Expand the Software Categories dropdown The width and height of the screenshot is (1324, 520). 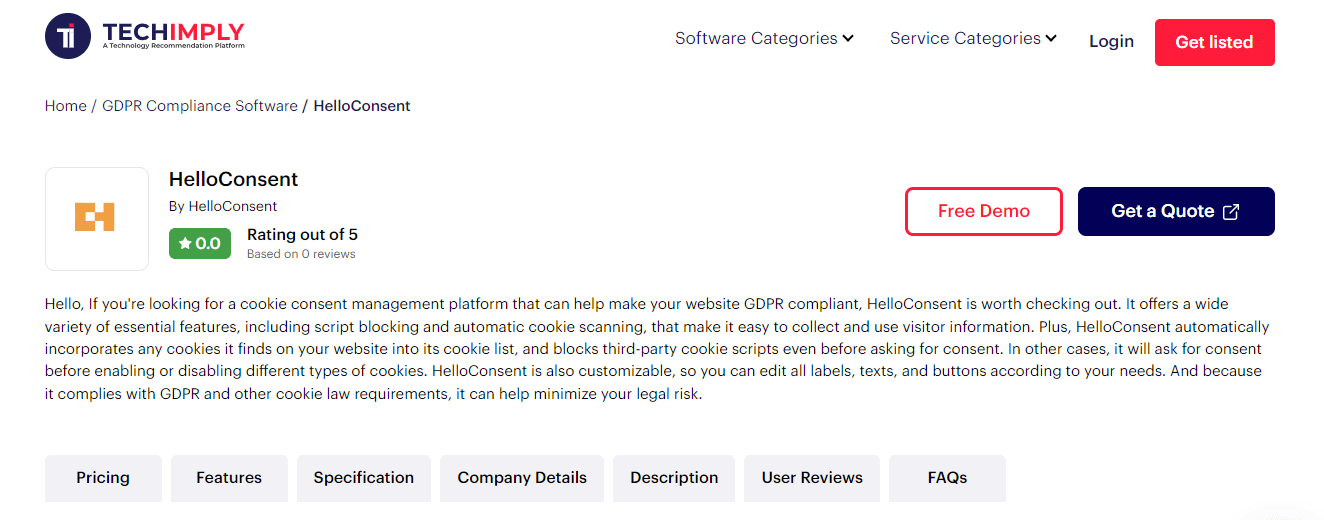[x=764, y=39]
